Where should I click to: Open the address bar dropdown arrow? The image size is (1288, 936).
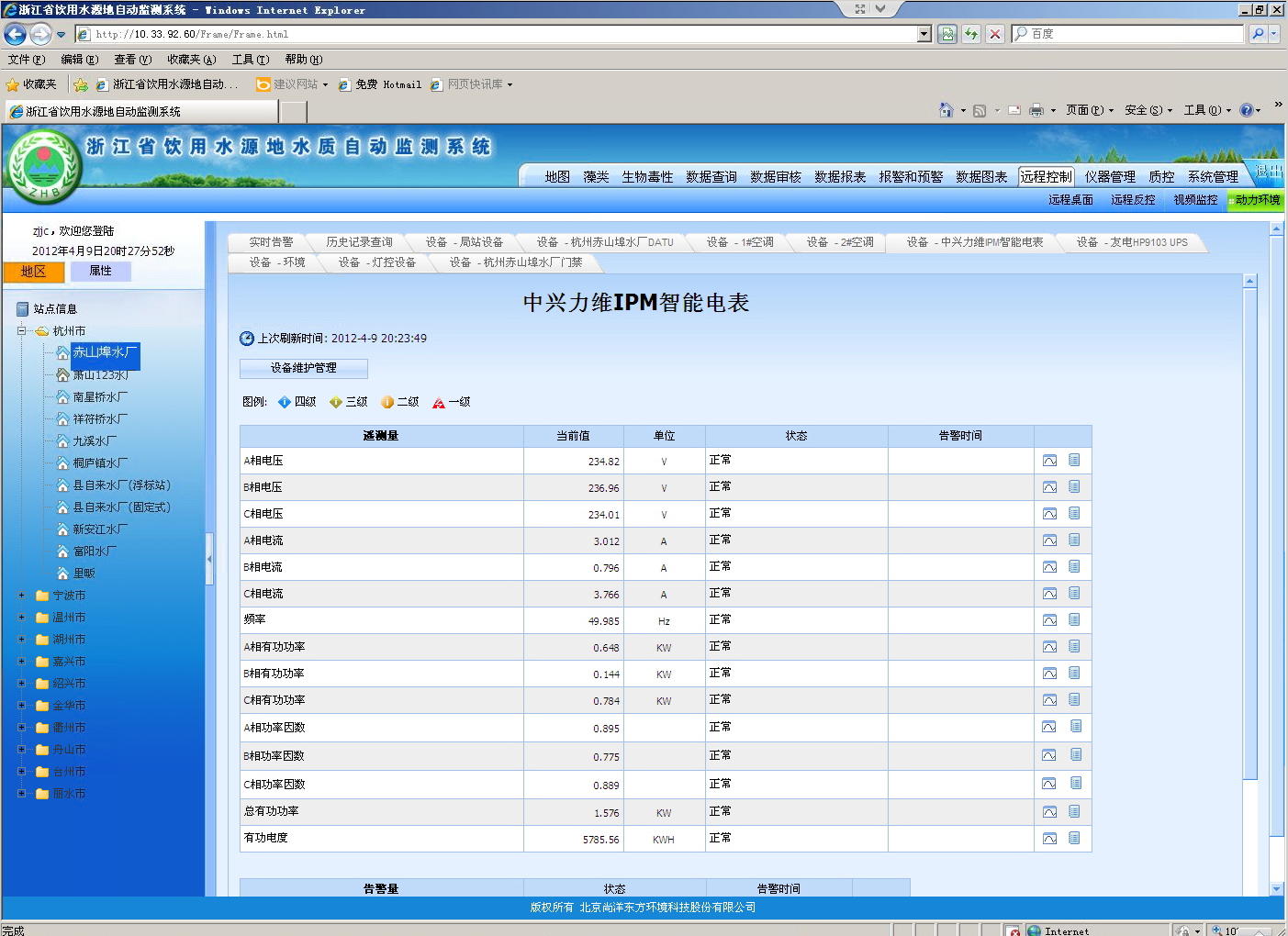[924, 34]
